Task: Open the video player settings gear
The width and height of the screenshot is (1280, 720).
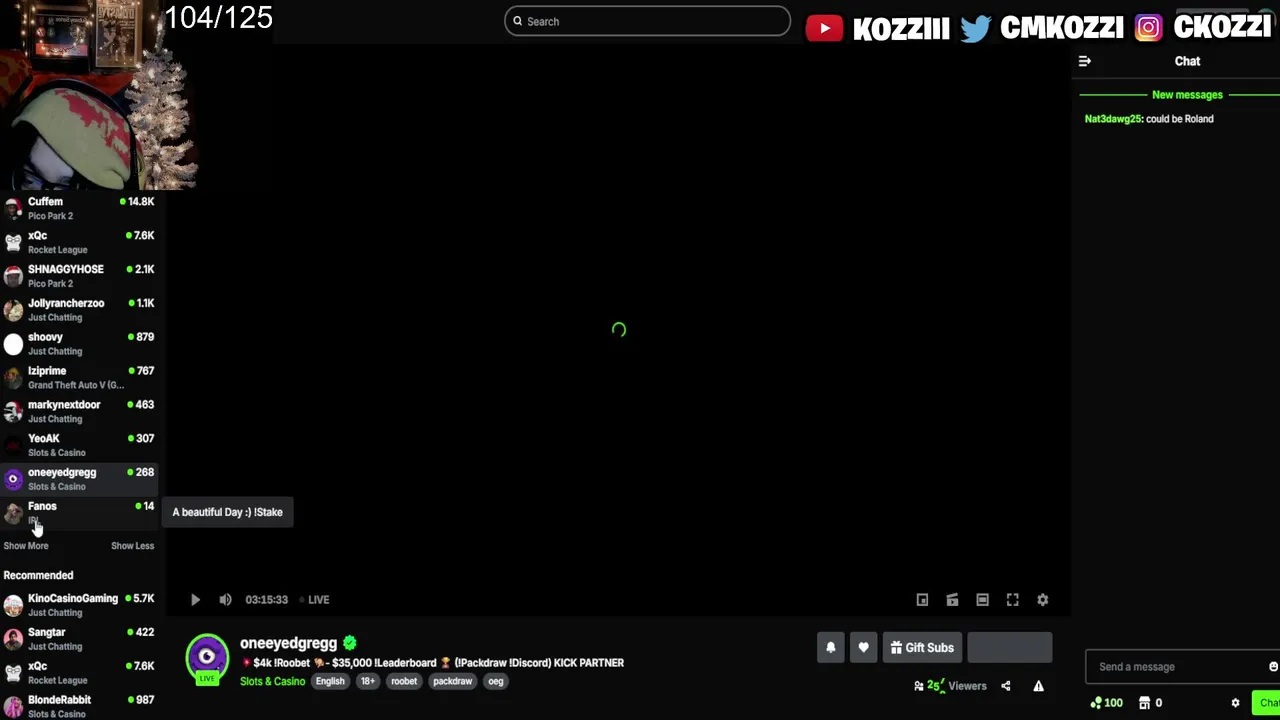Action: click(x=1042, y=600)
